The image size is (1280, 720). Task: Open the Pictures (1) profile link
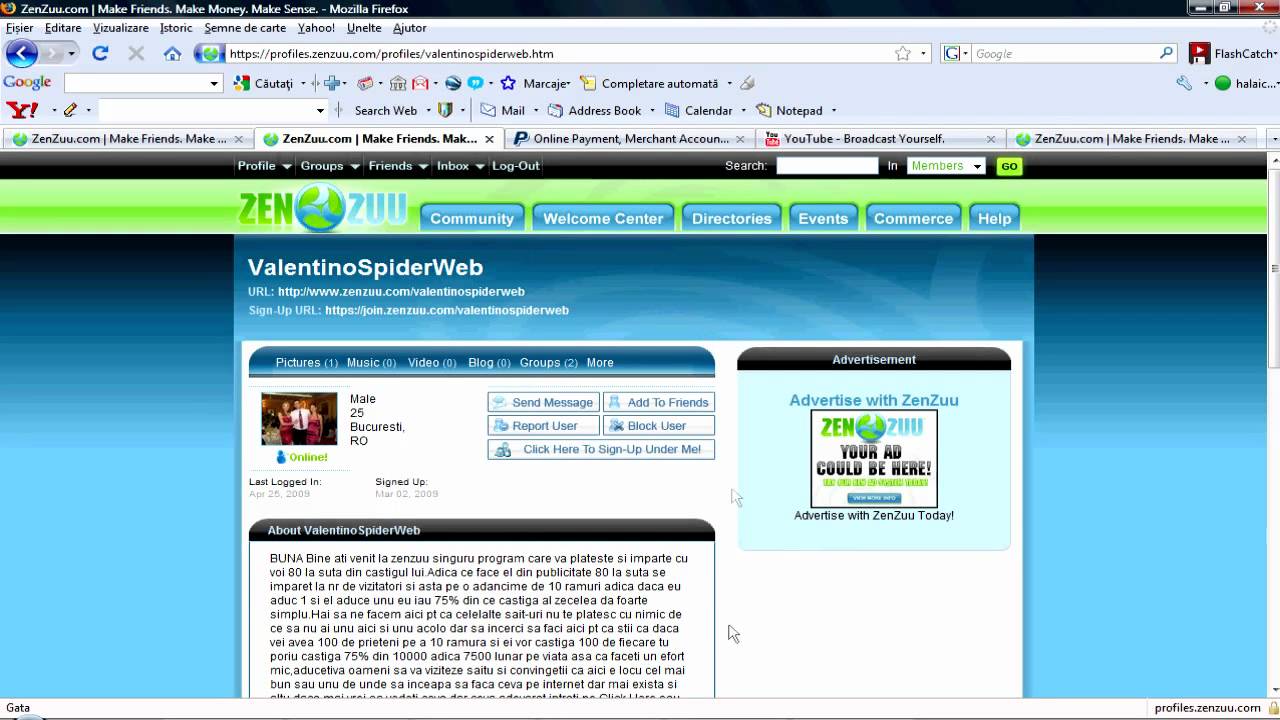click(x=306, y=363)
